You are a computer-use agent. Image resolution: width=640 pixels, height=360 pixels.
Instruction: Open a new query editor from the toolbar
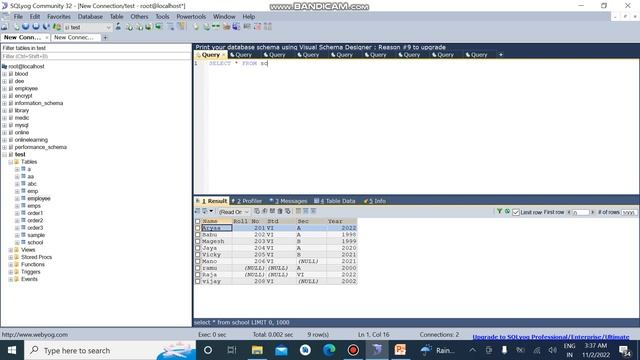click(x=16, y=27)
